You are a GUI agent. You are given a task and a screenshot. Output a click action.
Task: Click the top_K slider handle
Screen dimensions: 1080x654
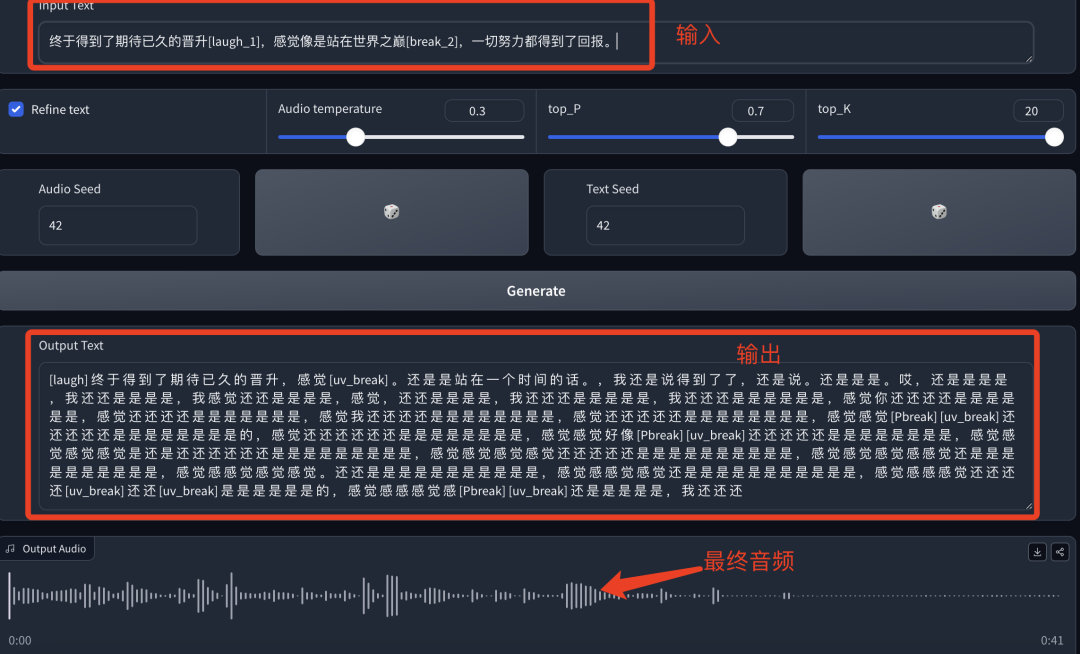point(1054,137)
